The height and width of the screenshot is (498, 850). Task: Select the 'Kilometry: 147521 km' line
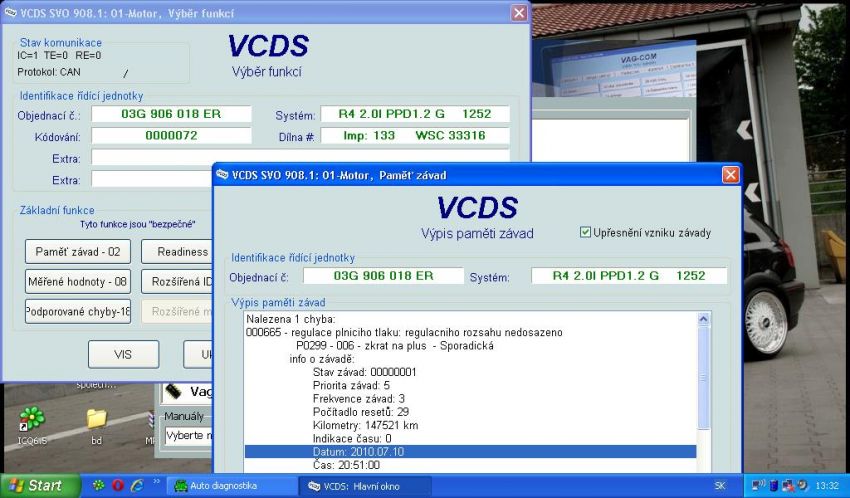tap(365, 425)
